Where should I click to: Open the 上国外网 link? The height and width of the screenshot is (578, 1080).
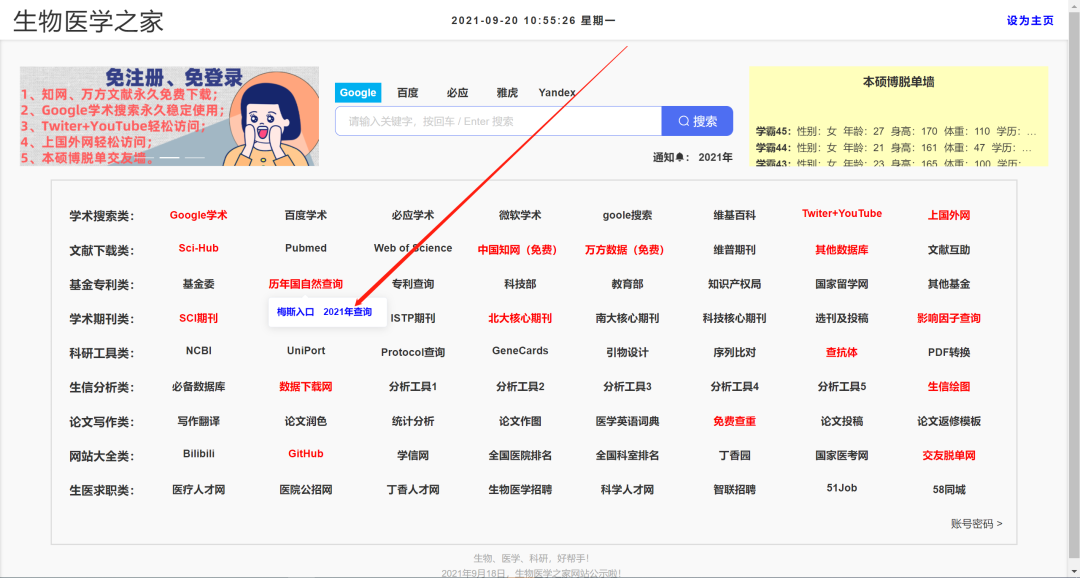pyautogui.click(x=949, y=215)
